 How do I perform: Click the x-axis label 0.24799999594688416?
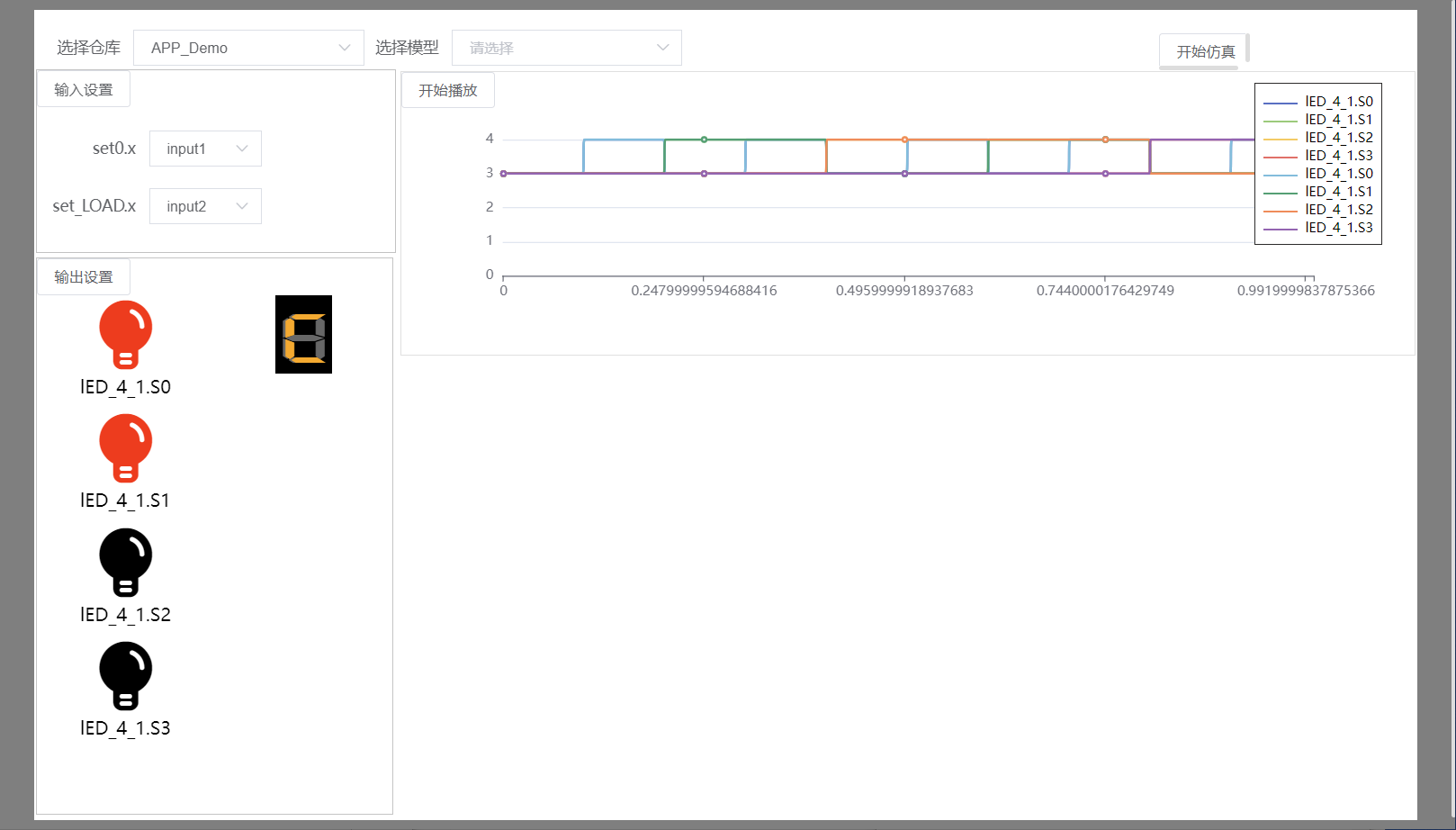704,291
